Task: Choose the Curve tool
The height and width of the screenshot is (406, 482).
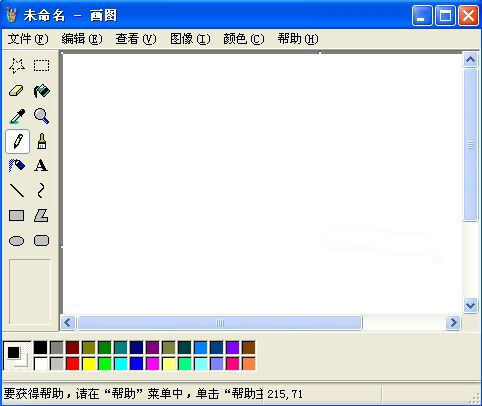Action: point(42,191)
